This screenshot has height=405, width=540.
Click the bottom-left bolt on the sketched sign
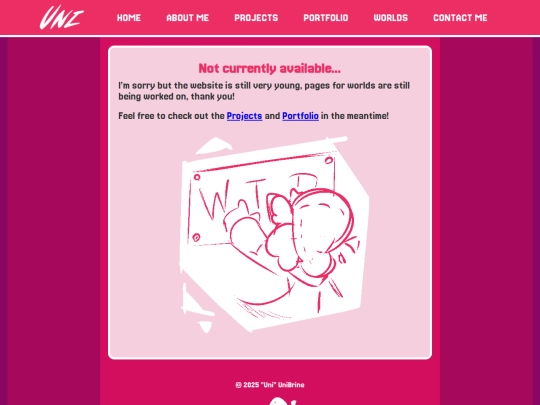[196, 237]
